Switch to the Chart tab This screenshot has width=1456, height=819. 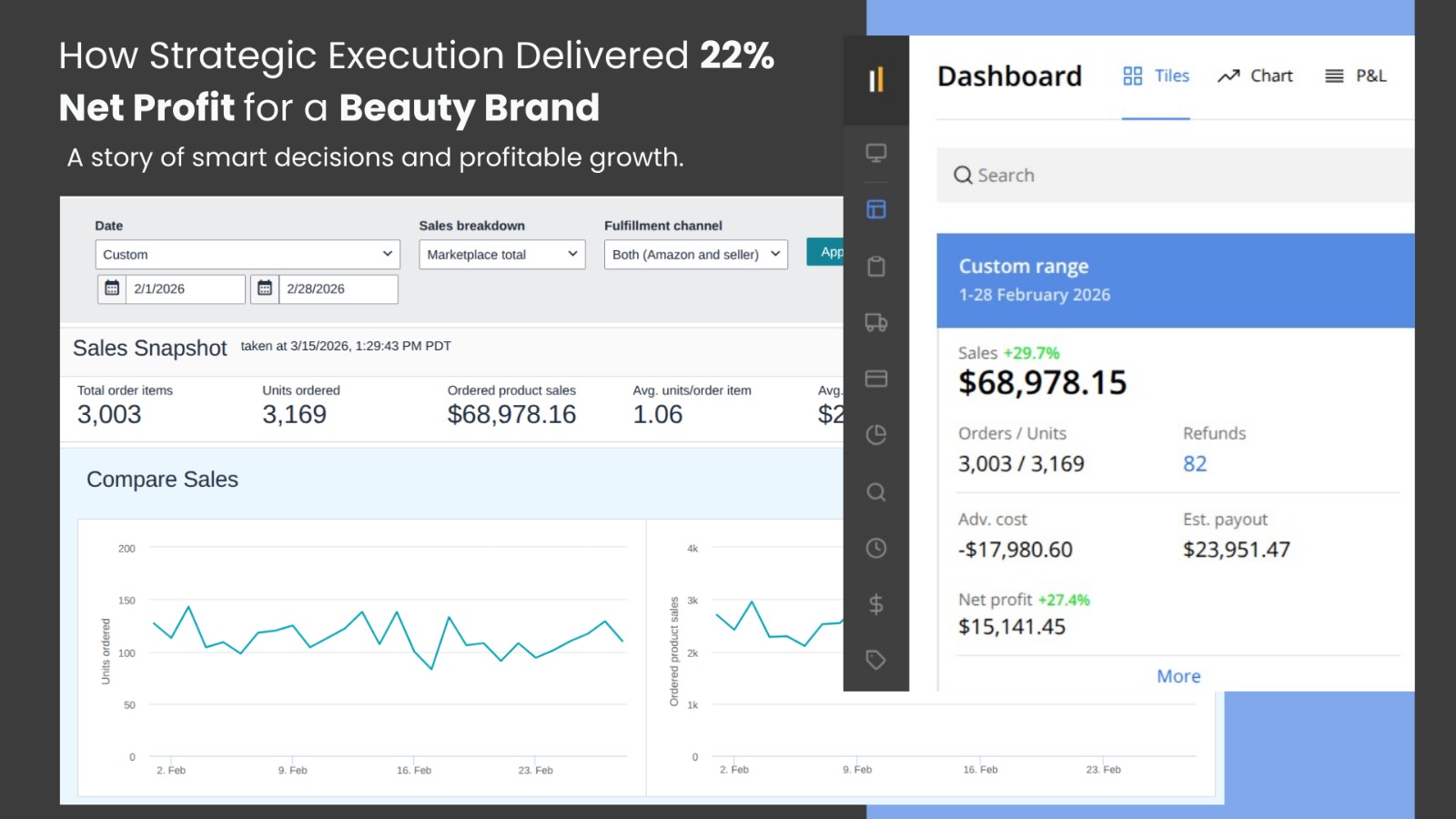(1255, 76)
